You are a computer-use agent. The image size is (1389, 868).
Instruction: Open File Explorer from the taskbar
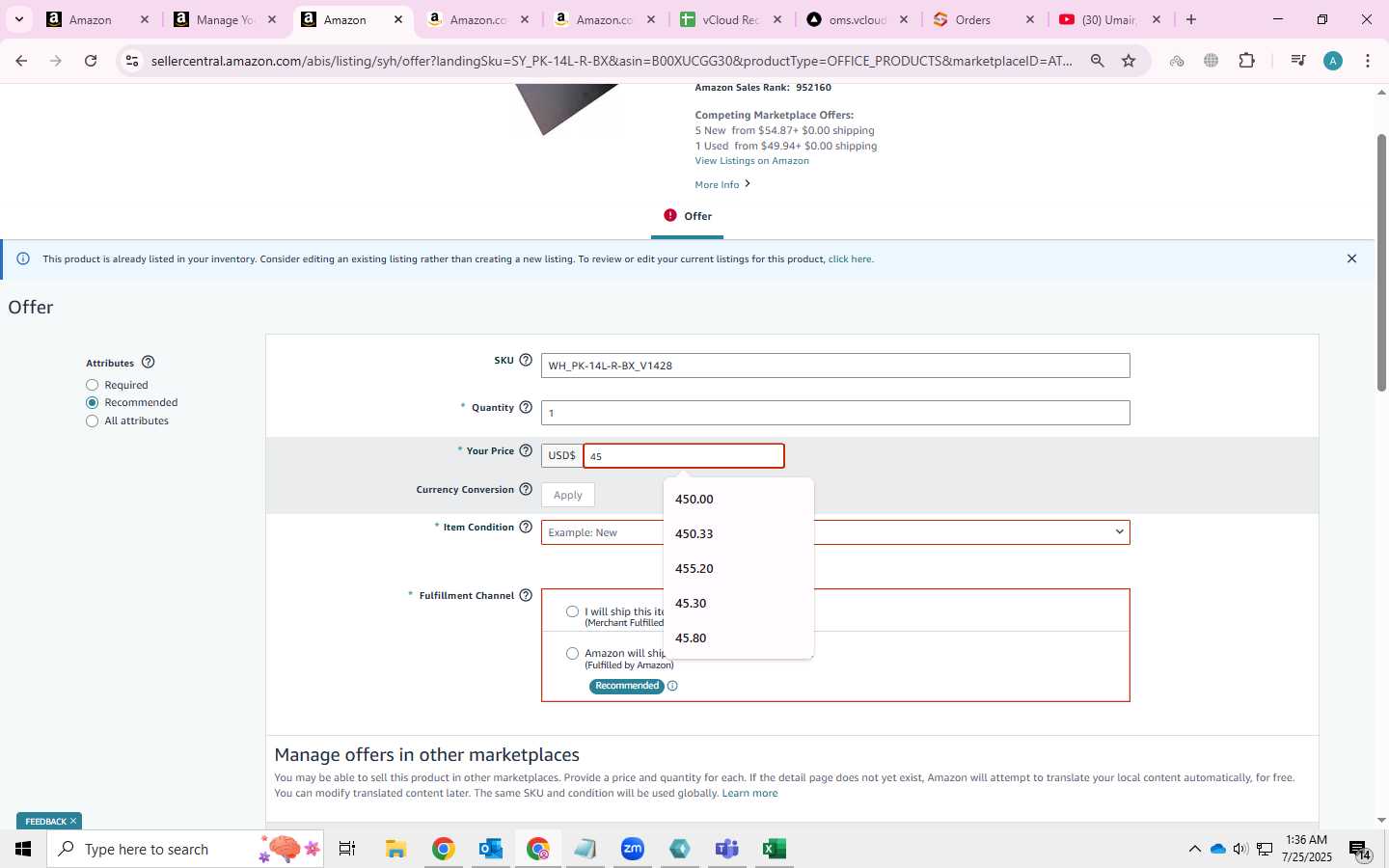(395, 849)
